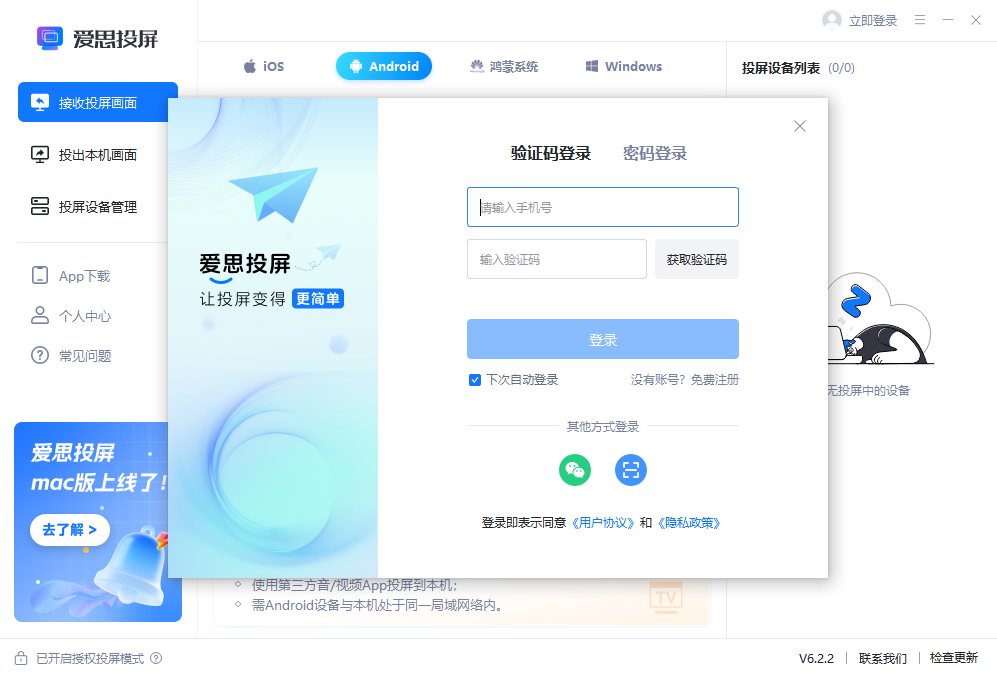997x677 pixels.
Task: Click 去了解 > banner button
Action: (x=70, y=530)
